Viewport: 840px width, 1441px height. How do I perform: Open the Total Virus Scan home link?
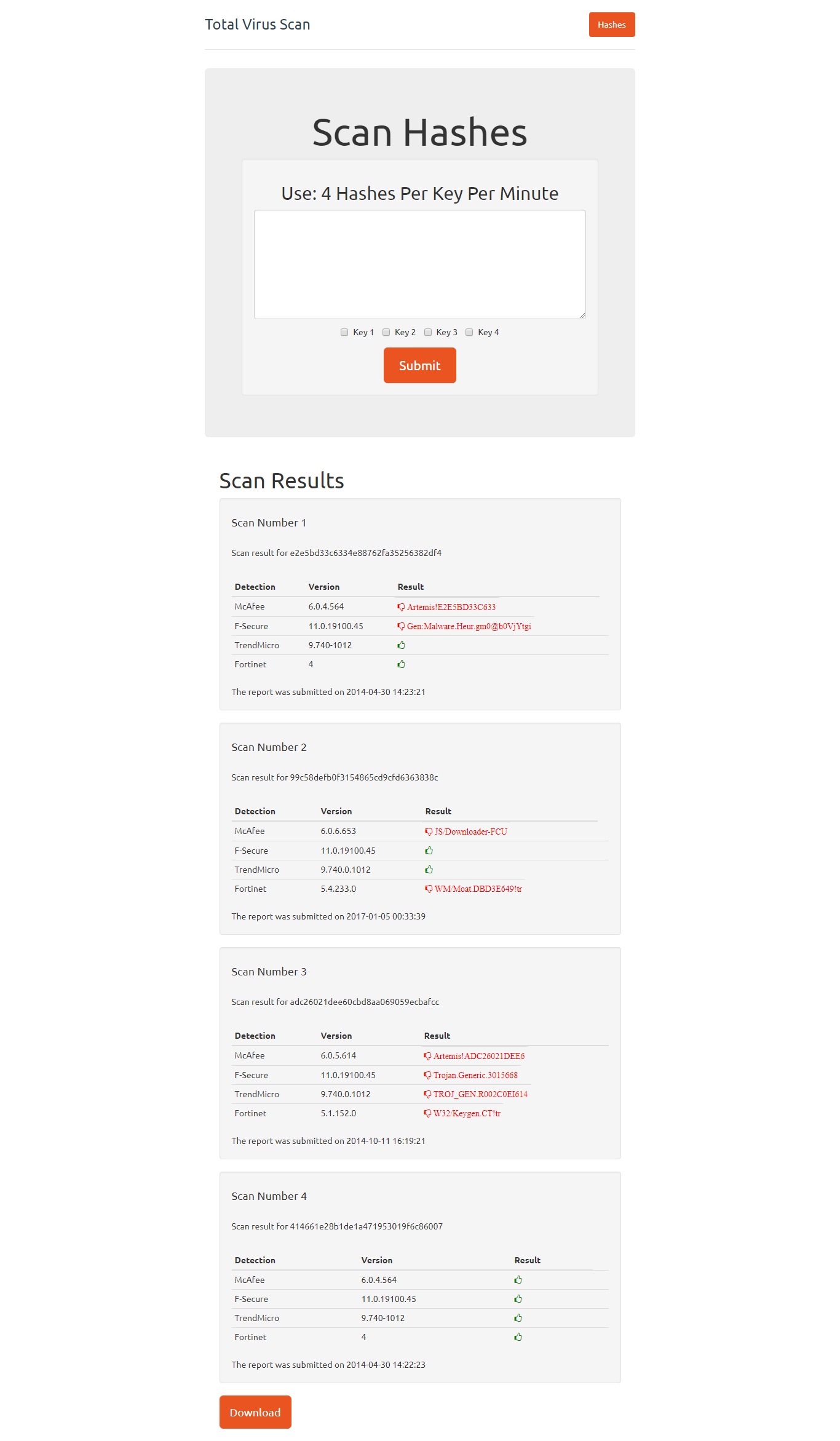(257, 25)
